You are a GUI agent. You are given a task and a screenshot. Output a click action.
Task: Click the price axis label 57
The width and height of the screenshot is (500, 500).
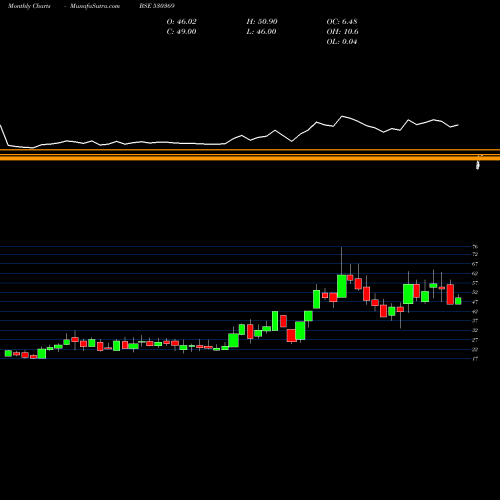point(475,283)
